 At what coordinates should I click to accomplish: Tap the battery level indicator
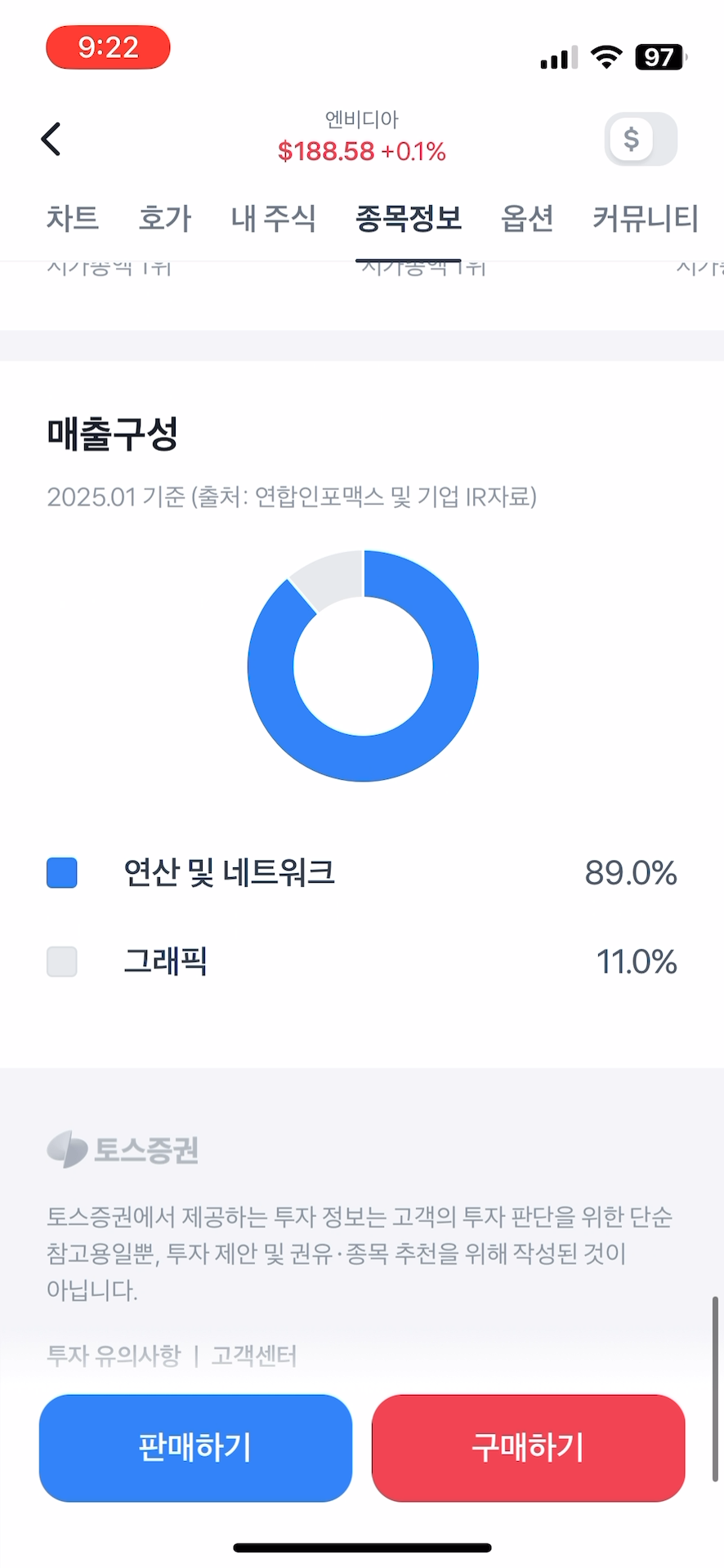pyautogui.click(x=660, y=57)
